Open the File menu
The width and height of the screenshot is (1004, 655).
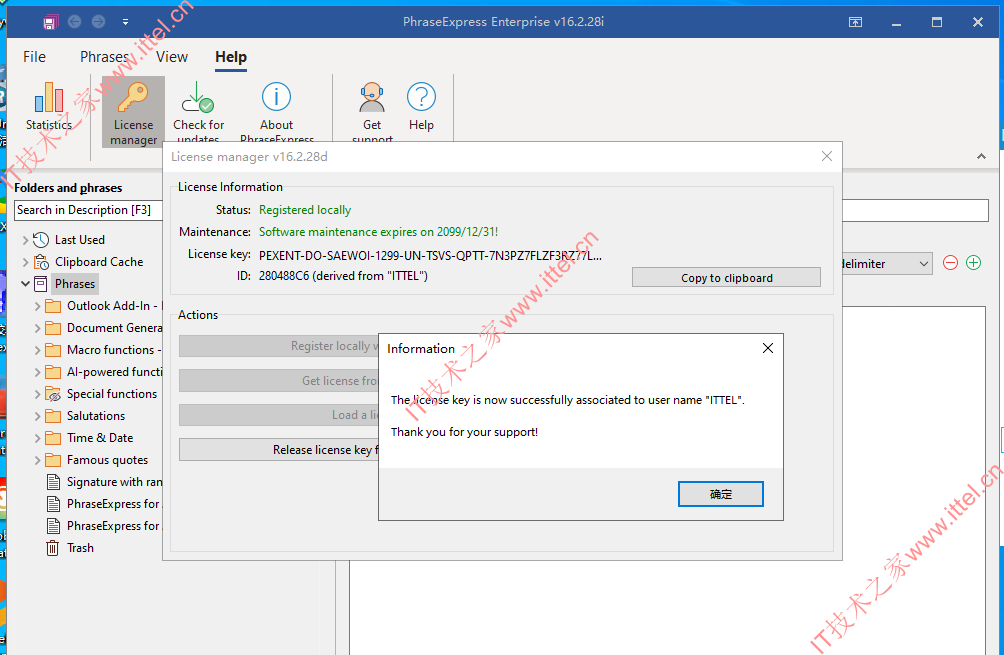click(x=35, y=57)
